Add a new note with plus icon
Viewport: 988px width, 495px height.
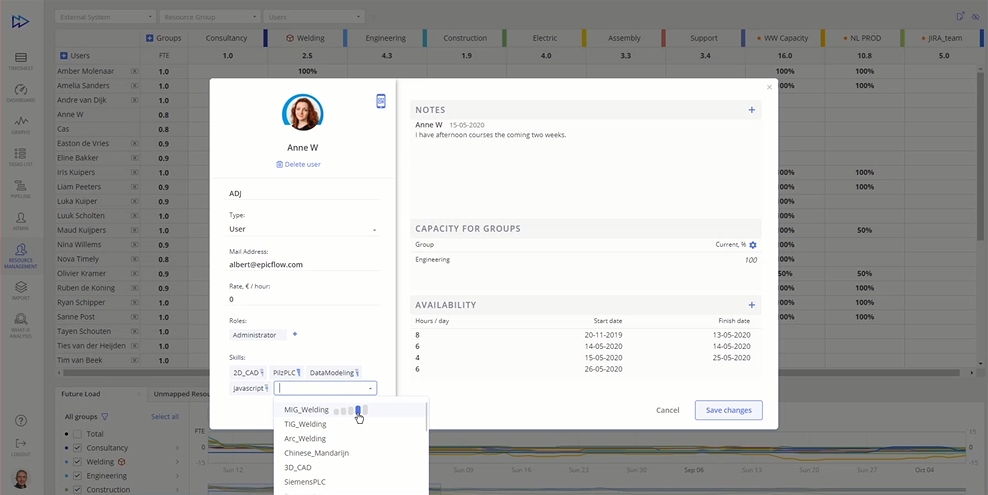pos(752,110)
